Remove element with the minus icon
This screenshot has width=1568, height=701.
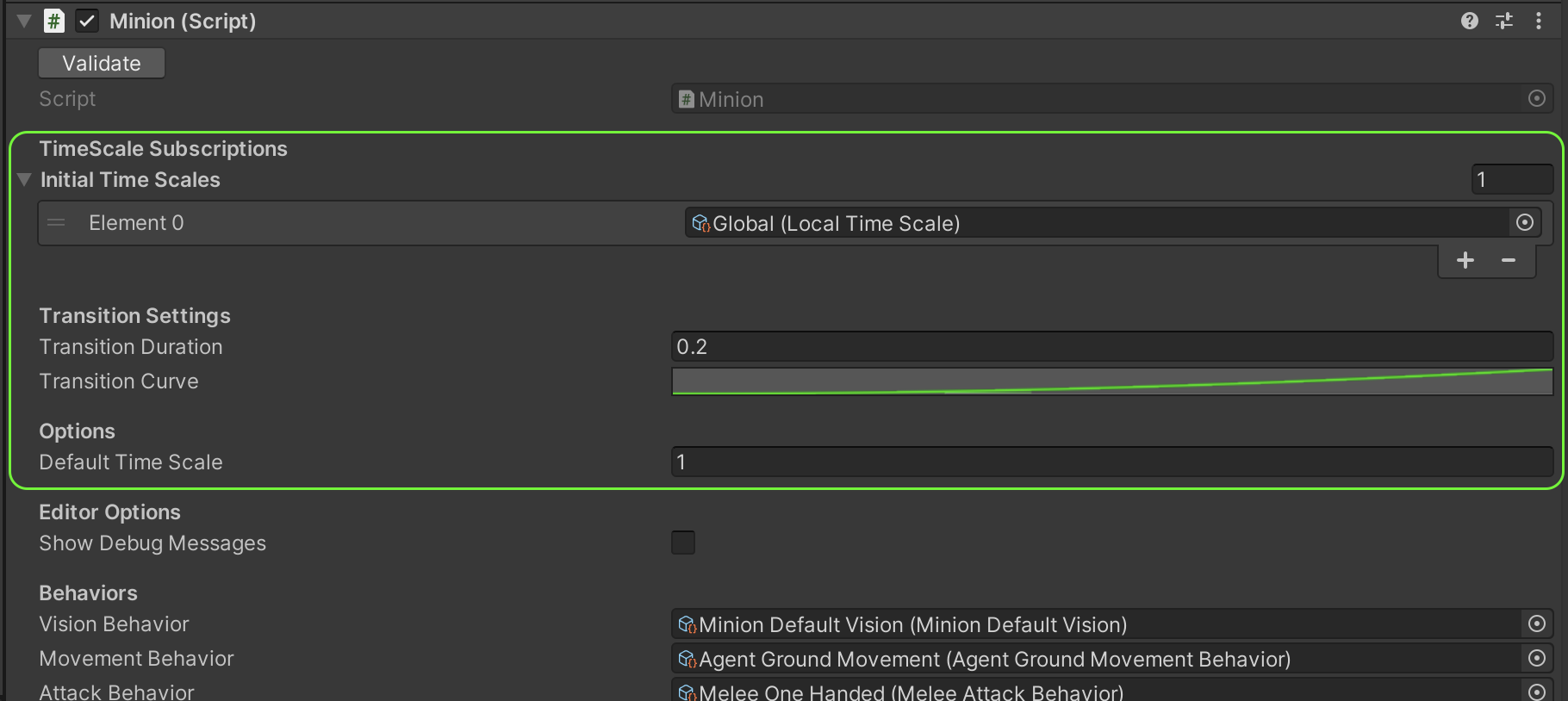tap(1509, 261)
